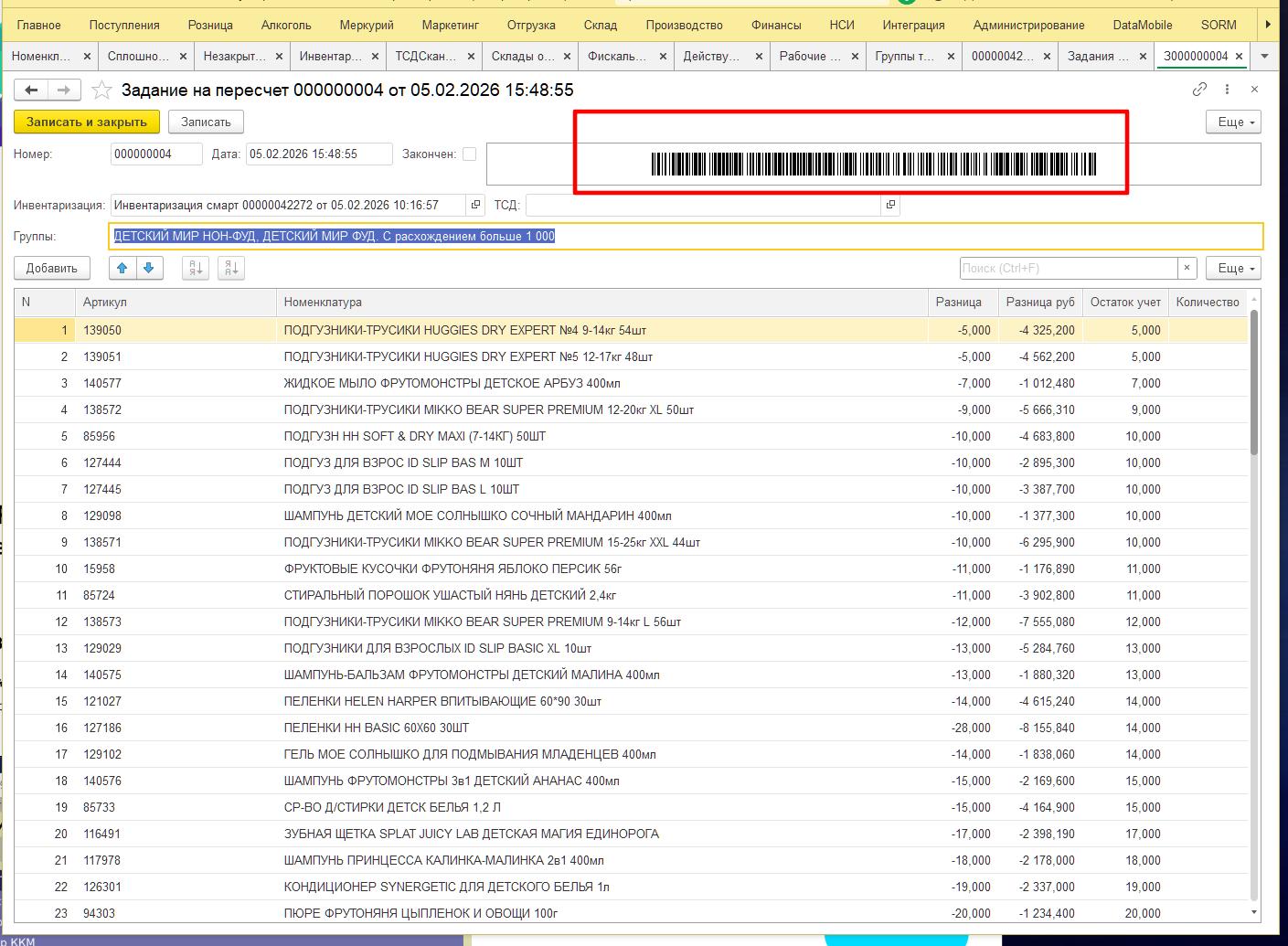Sort the list in descending order
This screenshot has height=946, width=1288.
click(230, 268)
